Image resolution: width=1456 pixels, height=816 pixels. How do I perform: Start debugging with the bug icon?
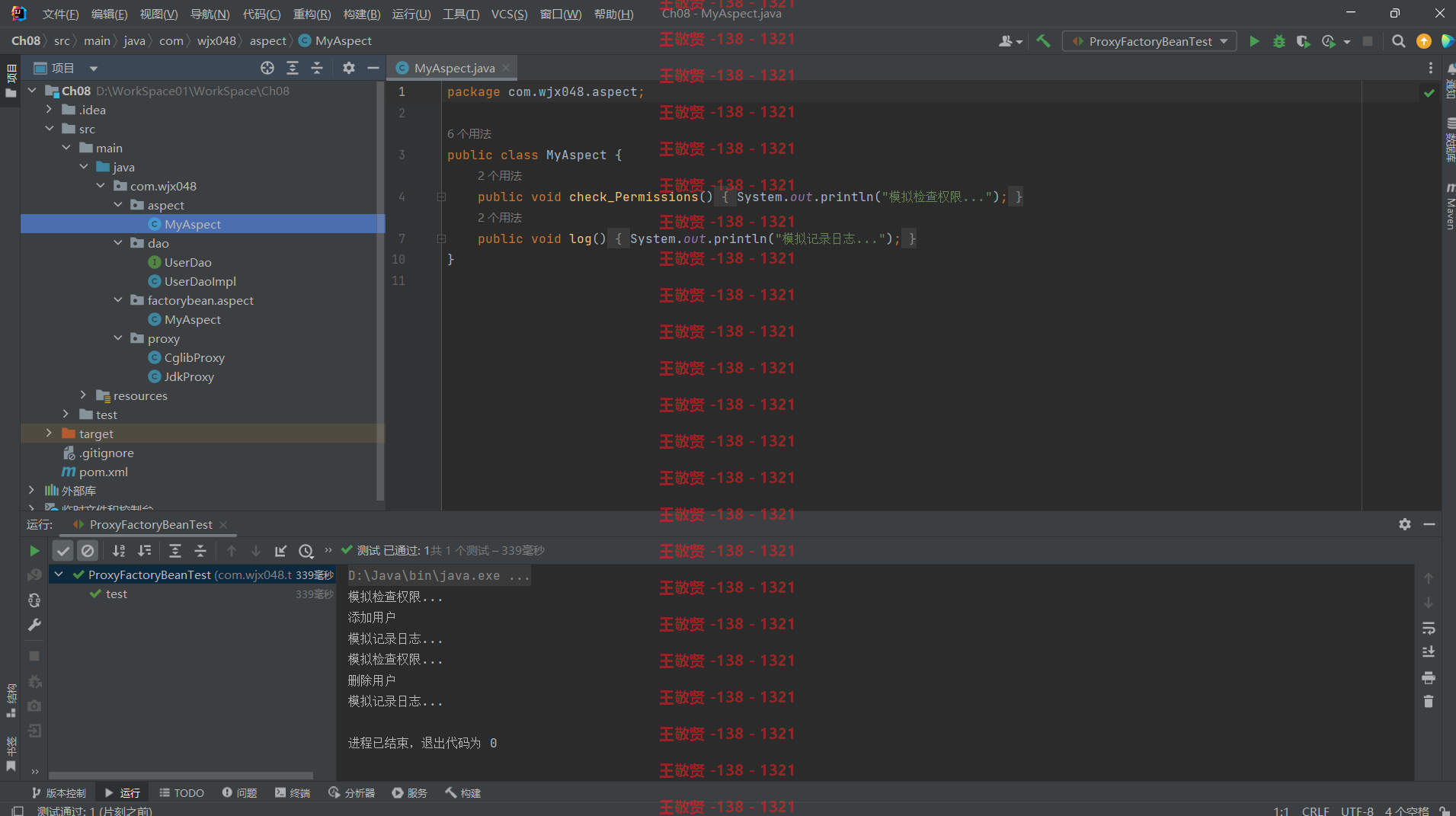[x=1279, y=41]
